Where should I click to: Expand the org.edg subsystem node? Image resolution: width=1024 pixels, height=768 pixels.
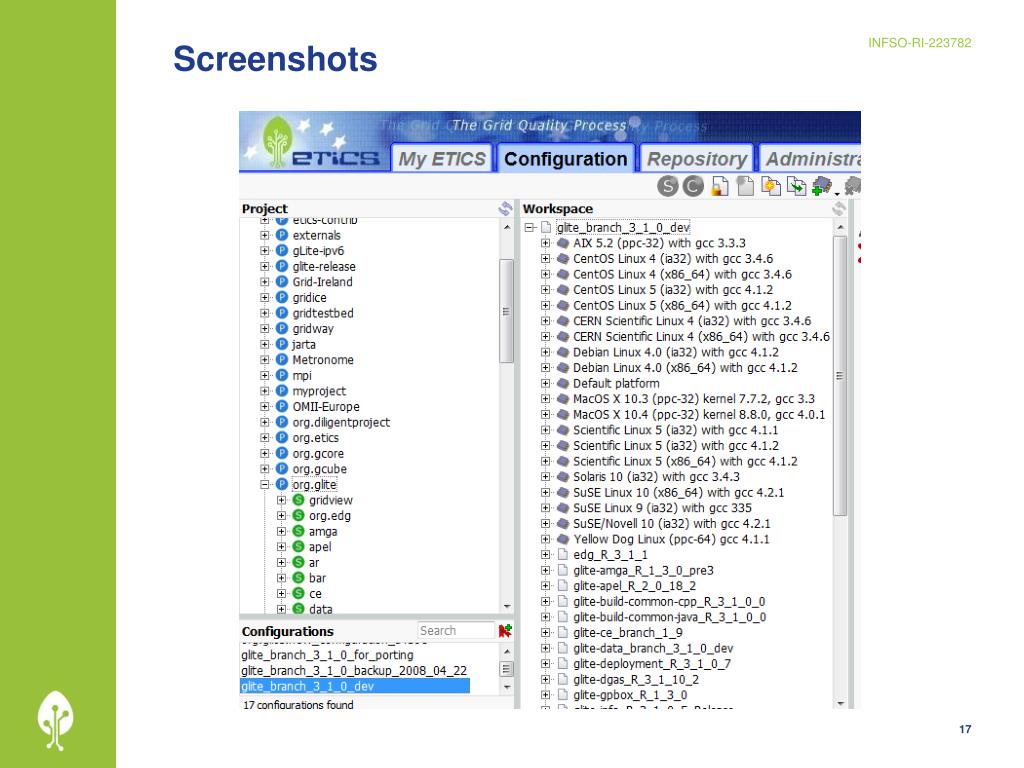click(281, 515)
